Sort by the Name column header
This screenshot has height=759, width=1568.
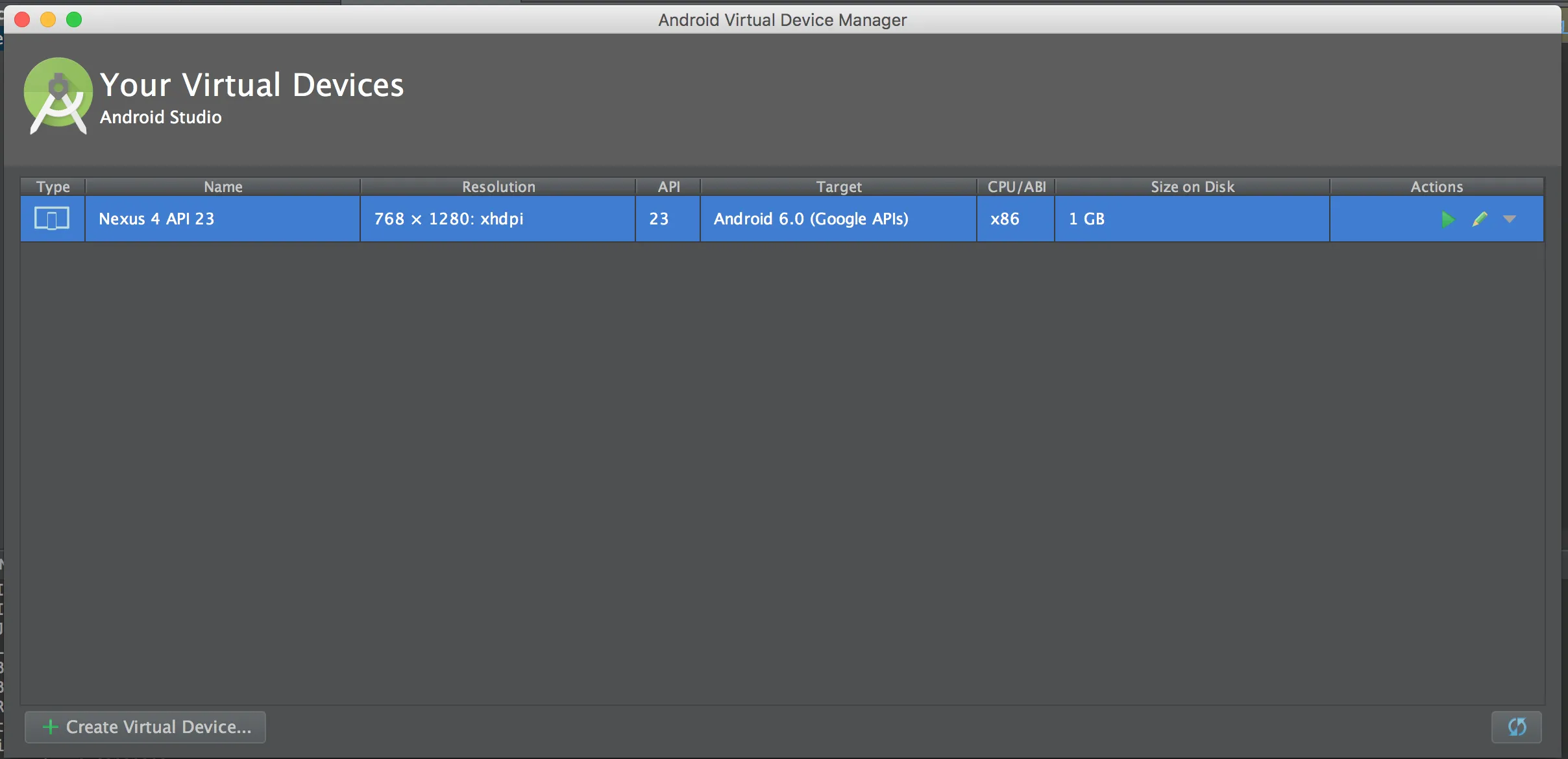(223, 187)
